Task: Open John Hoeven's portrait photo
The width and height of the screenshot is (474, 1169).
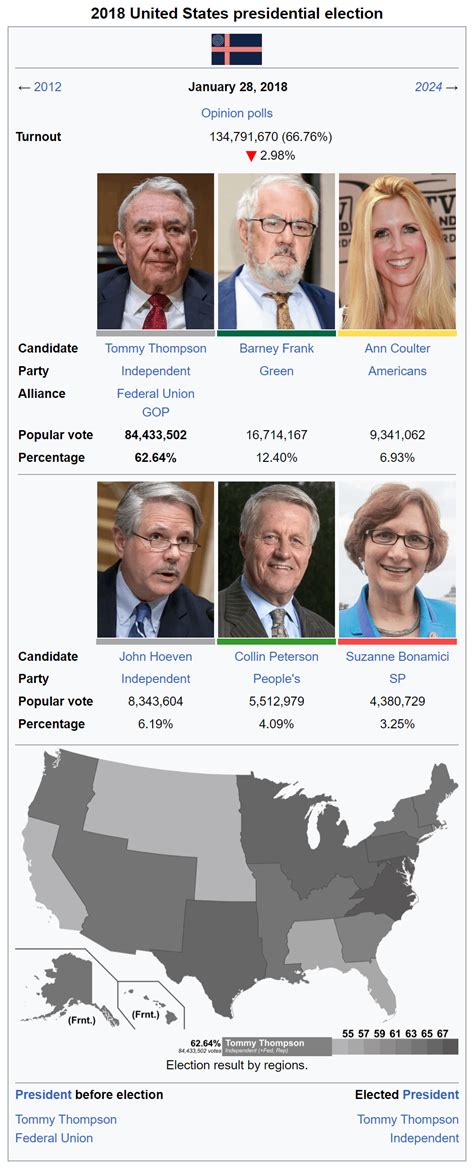Action: [x=156, y=559]
